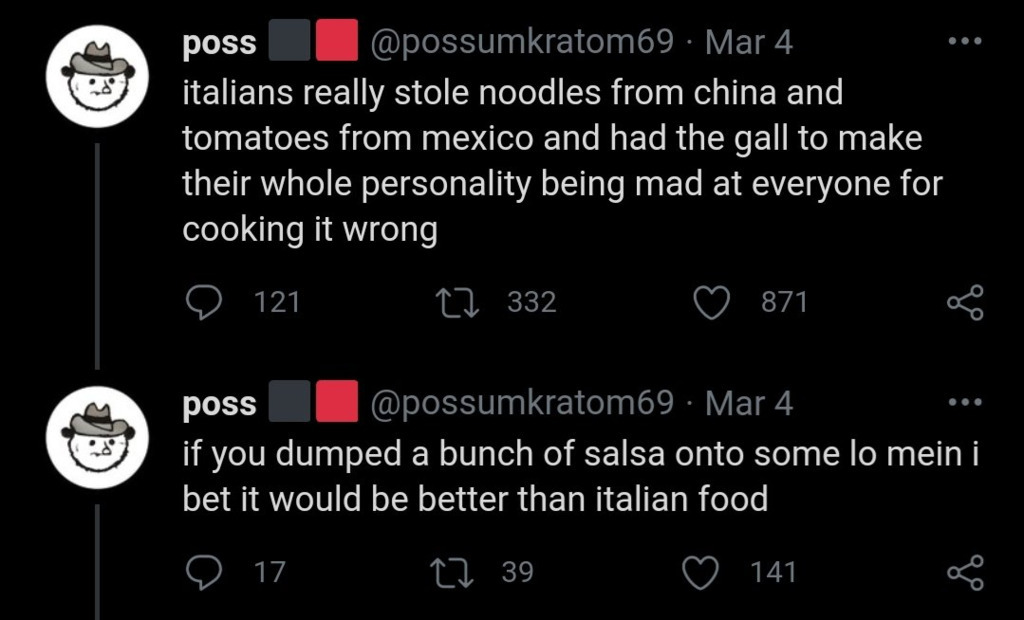Viewport: 1024px width, 620px height.
Task: Share the salsa lo mein tweet
Action: point(965,572)
